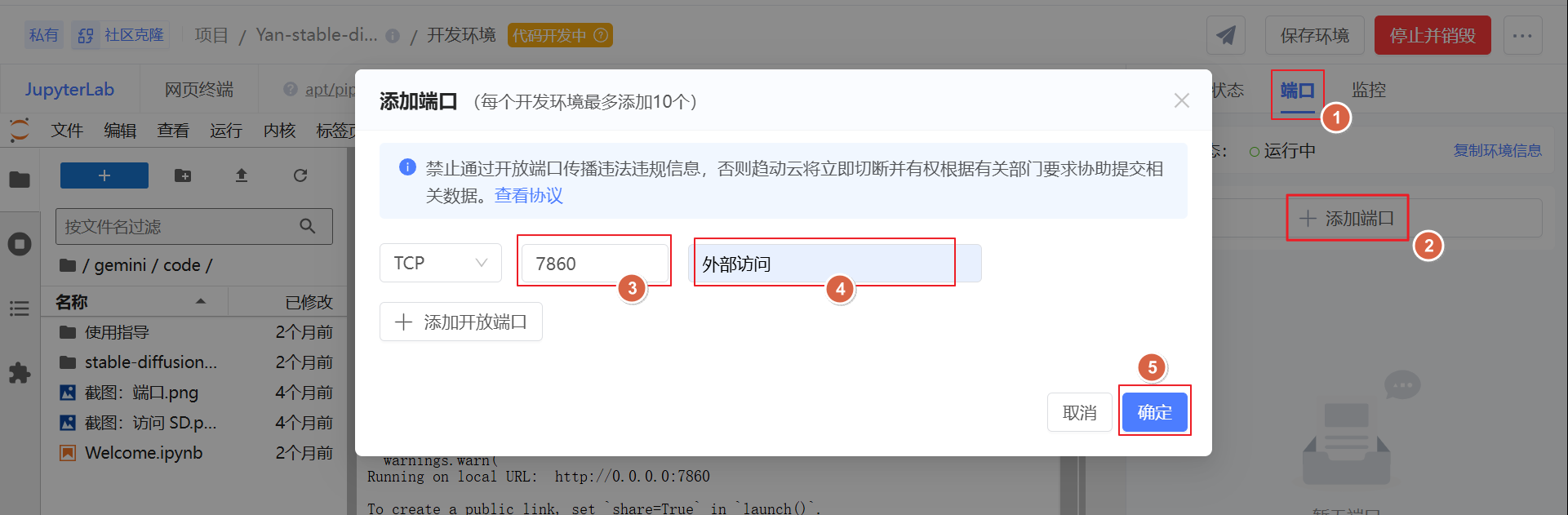Image resolution: width=1568 pixels, height=515 pixels.
Task: Expand the TCP protocol dropdown
Action: [440, 263]
